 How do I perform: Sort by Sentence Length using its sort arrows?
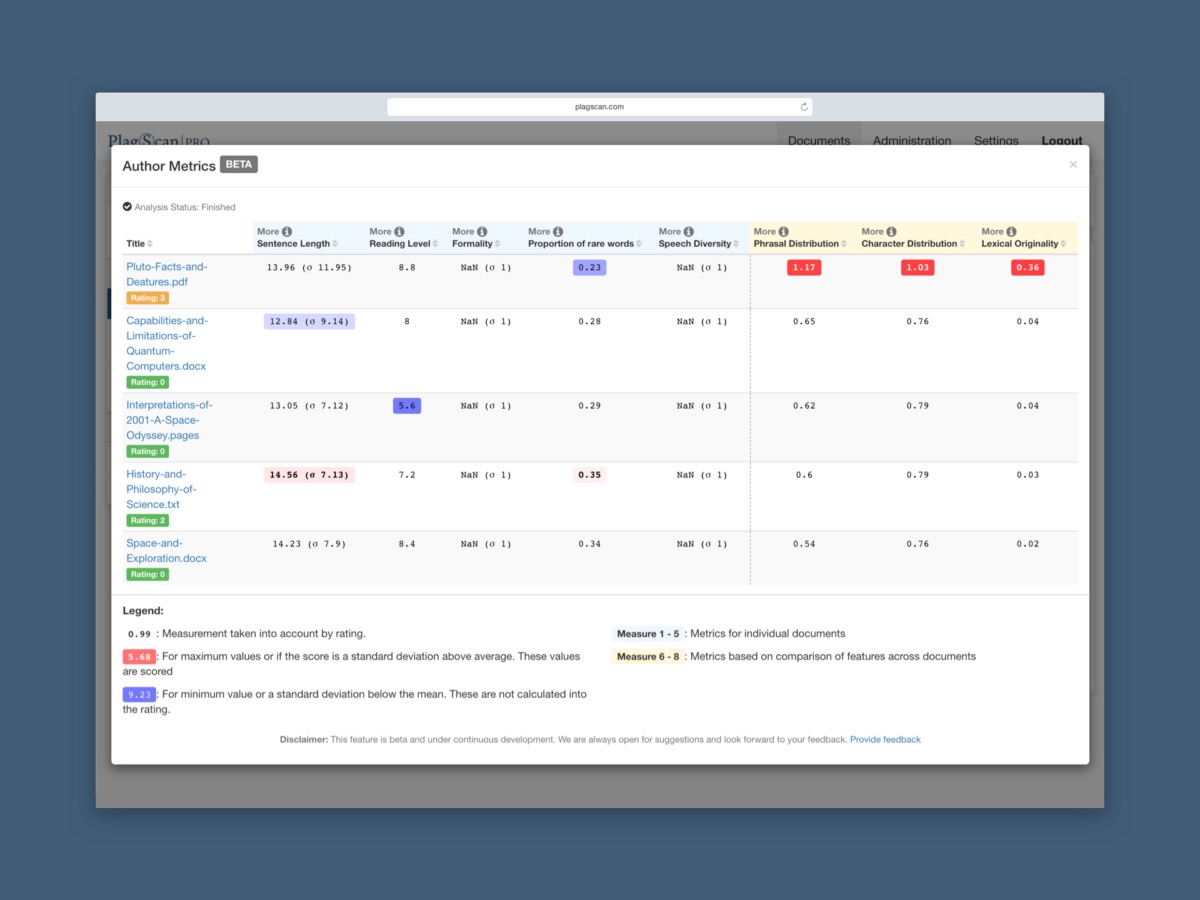click(335, 244)
